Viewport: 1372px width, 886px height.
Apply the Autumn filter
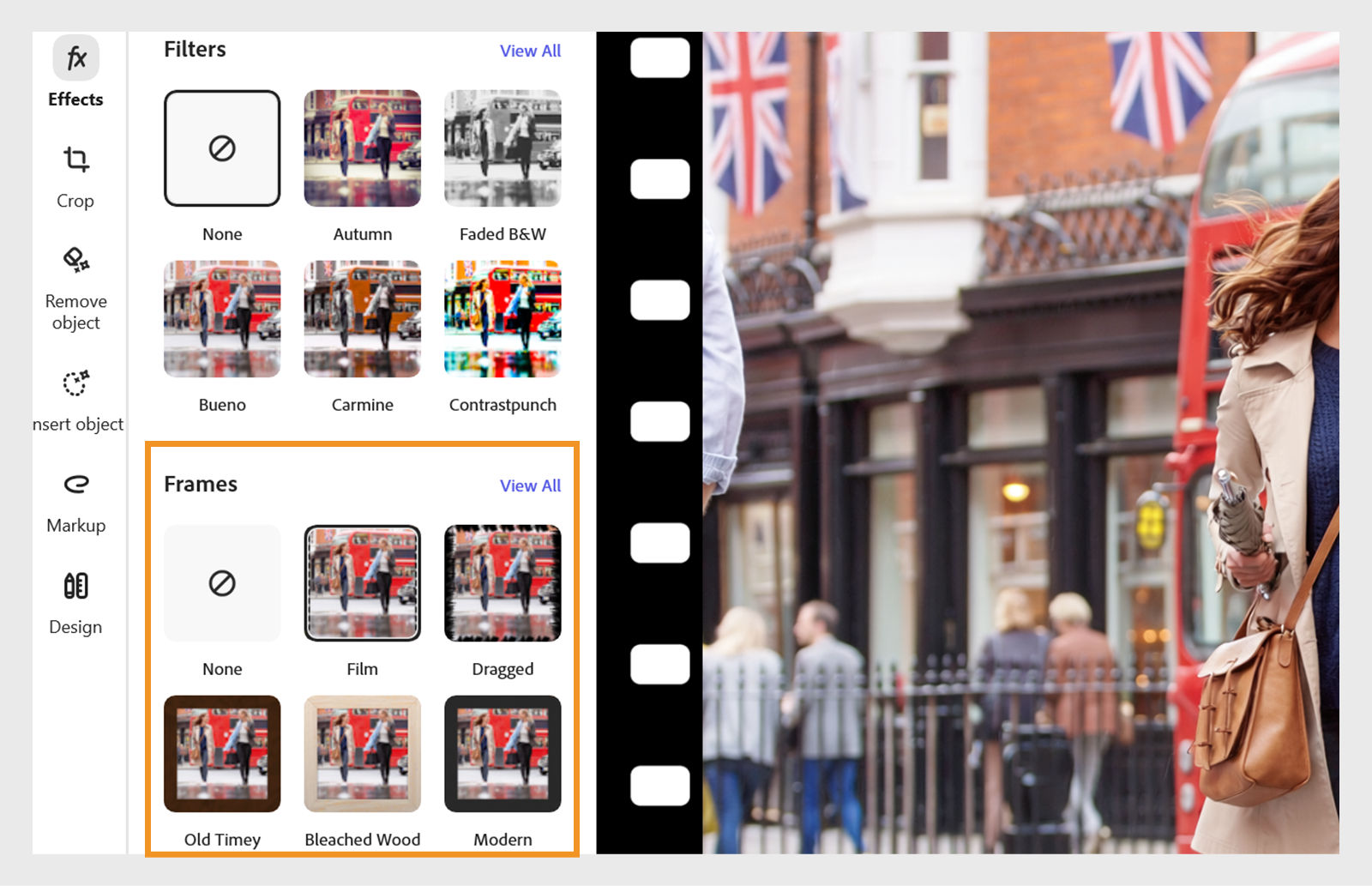point(362,147)
